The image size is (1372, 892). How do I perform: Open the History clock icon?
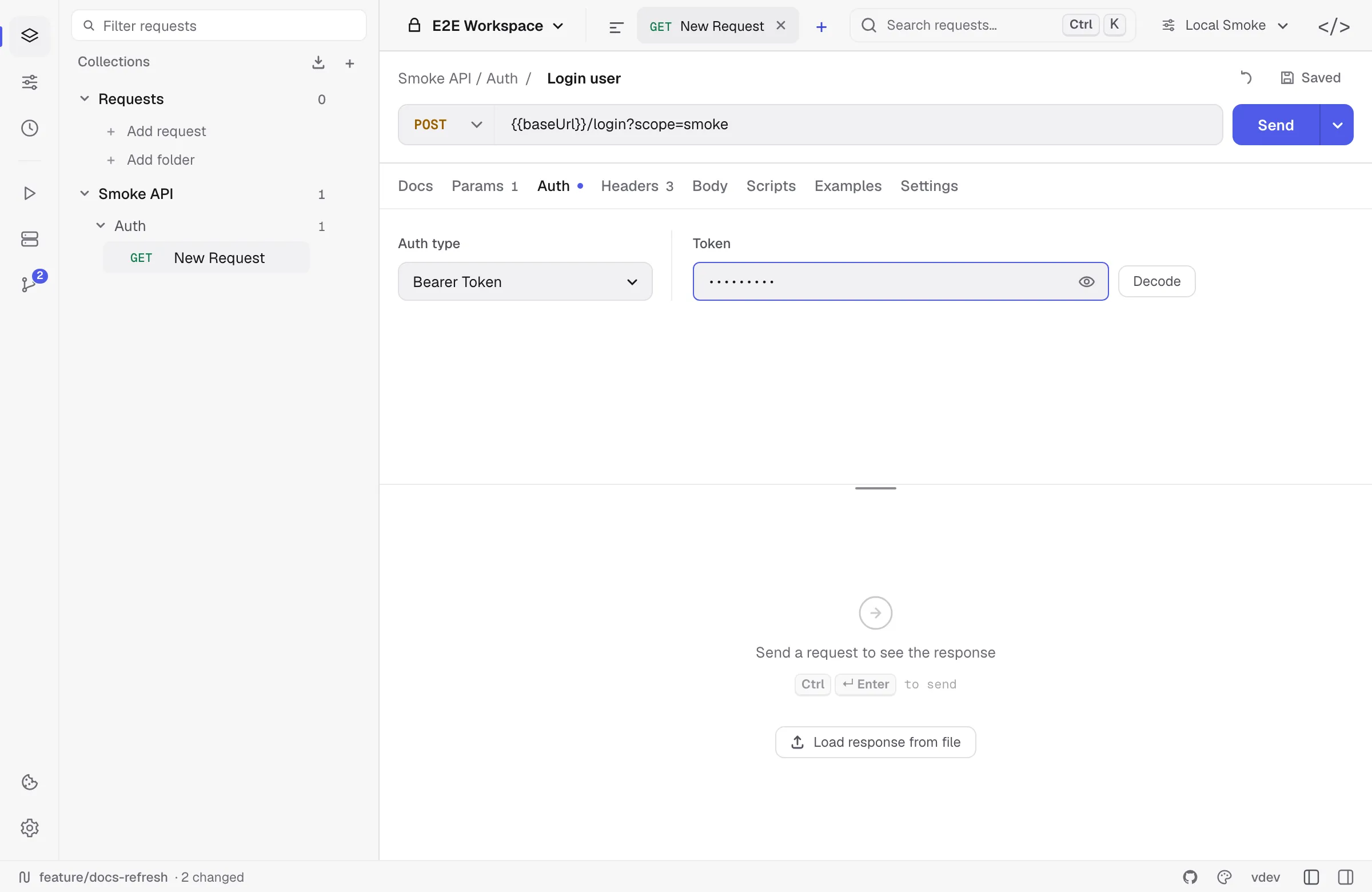29,128
